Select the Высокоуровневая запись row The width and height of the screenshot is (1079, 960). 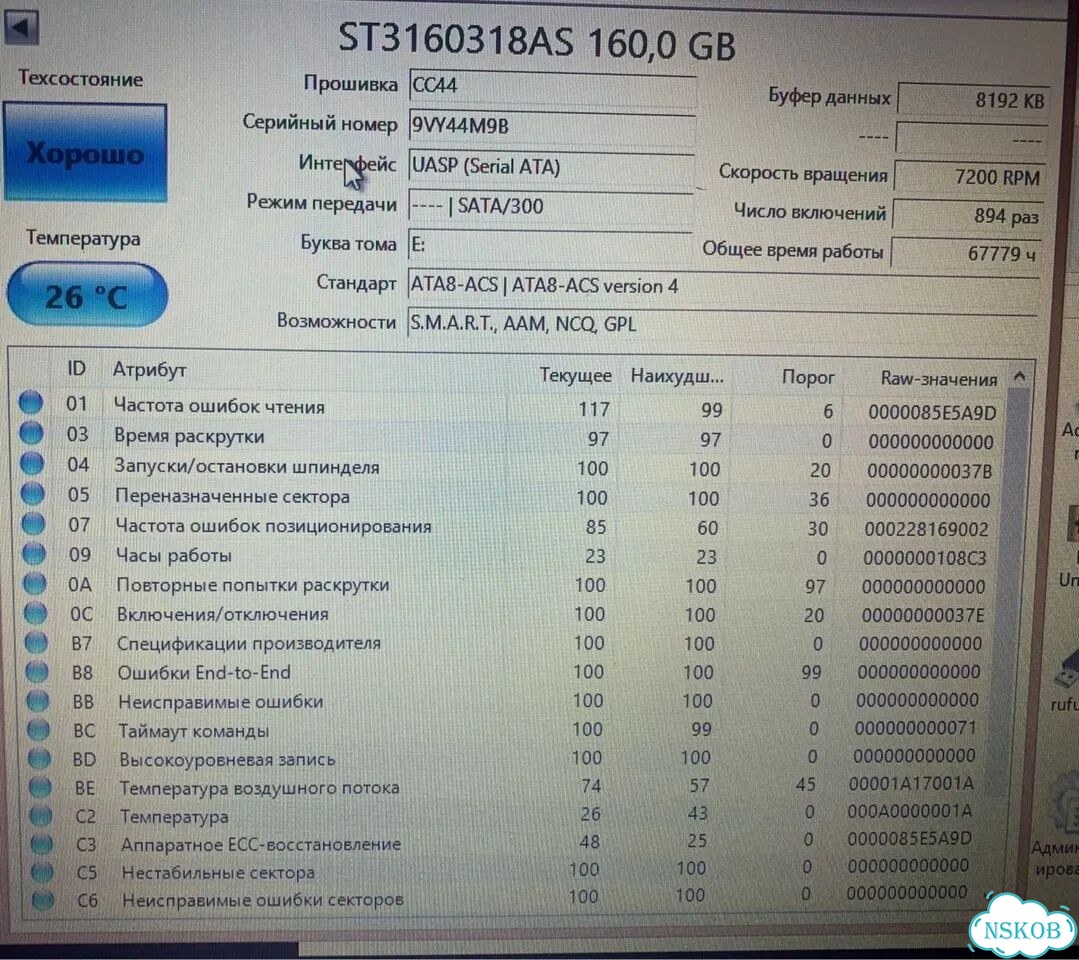click(x=509, y=758)
